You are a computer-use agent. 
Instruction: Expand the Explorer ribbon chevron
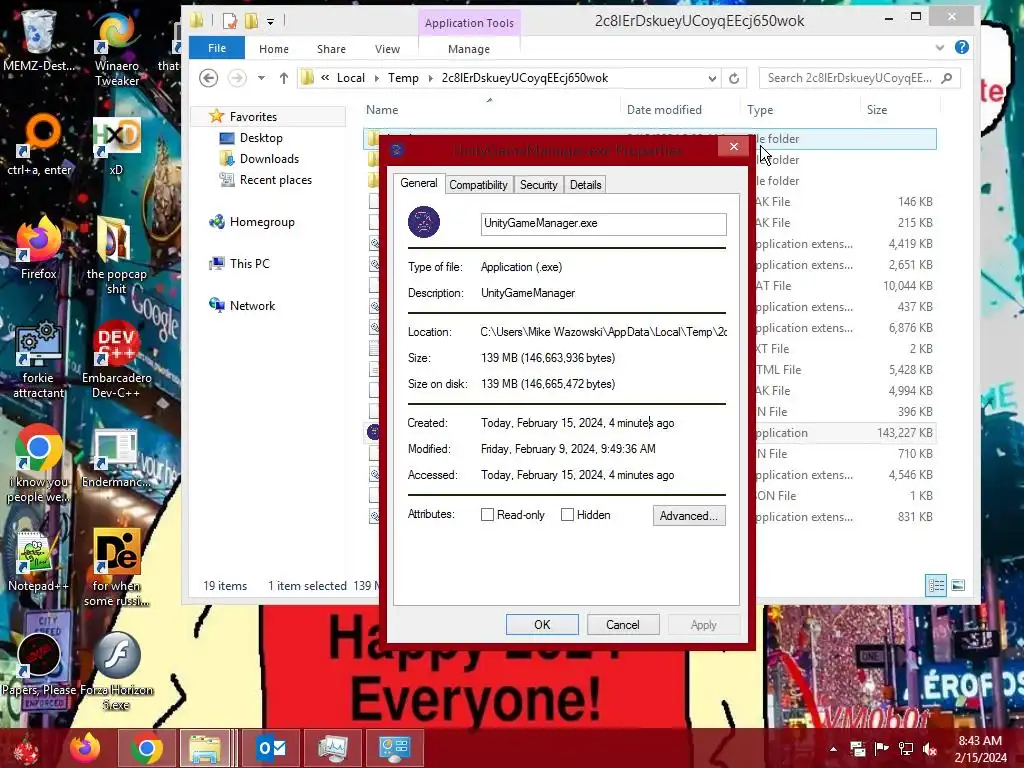[x=939, y=48]
